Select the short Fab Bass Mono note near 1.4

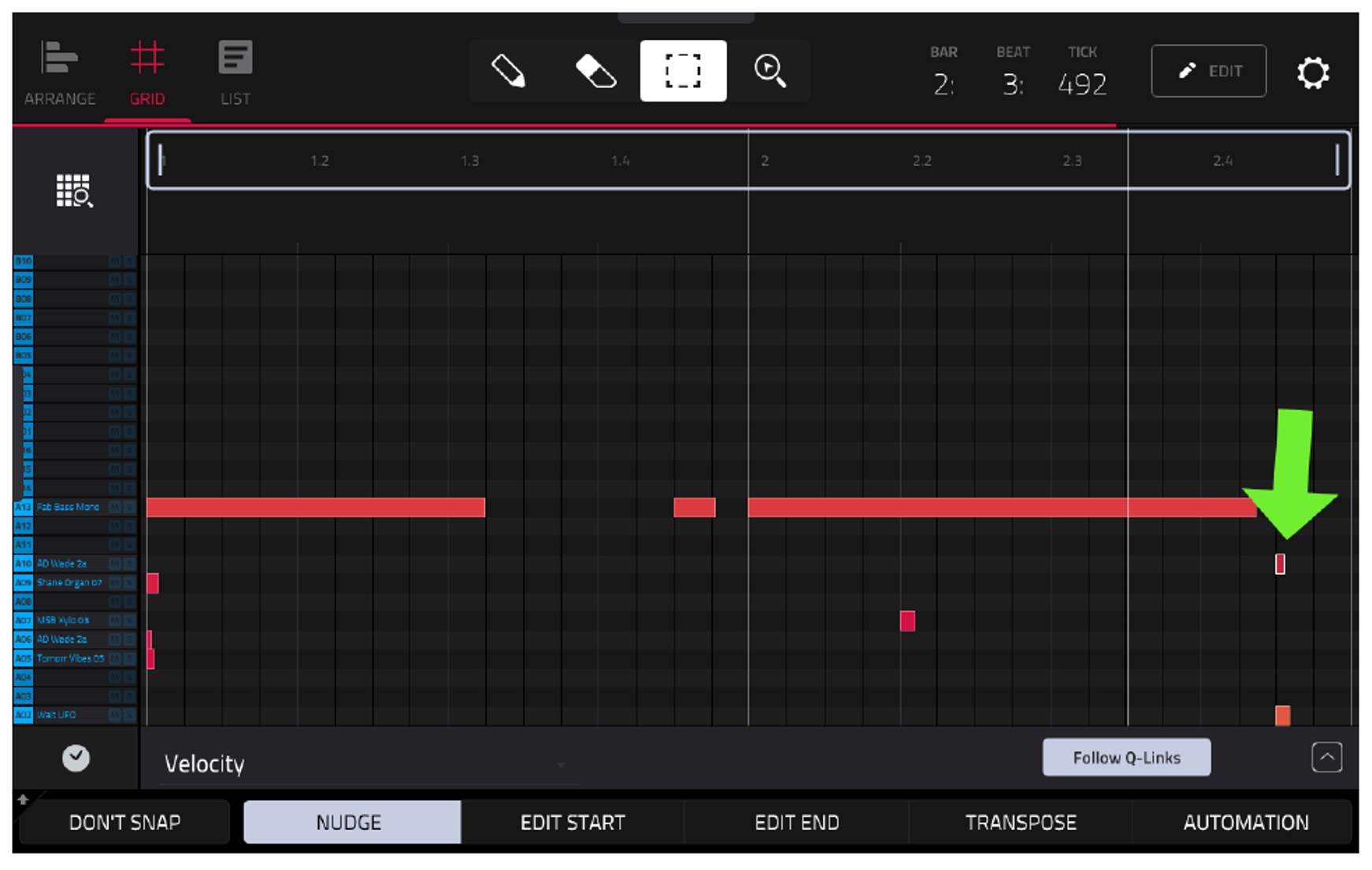coord(695,508)
